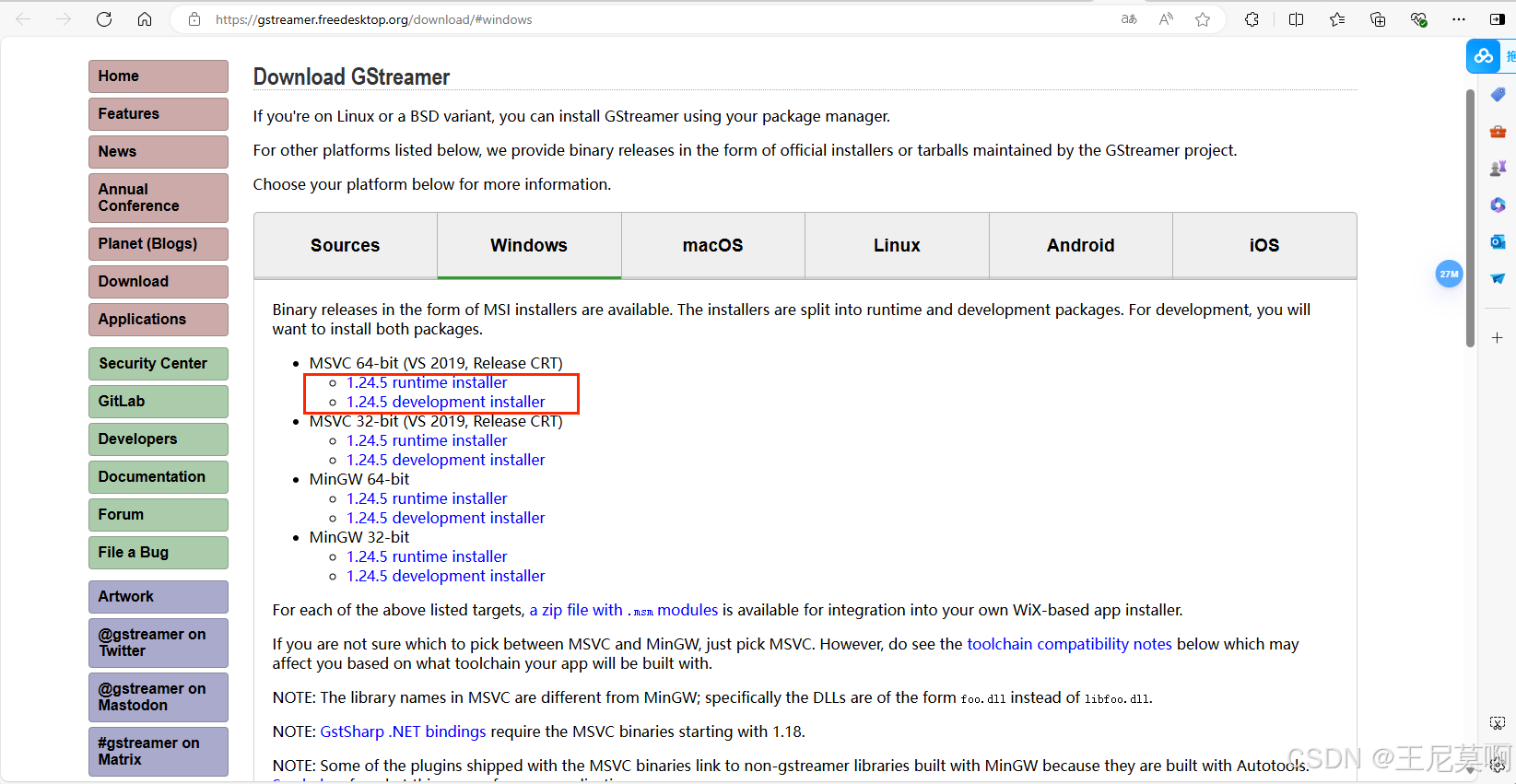Refresh the page with the reload icon
Screen dimensions: 1516x784
104,19
